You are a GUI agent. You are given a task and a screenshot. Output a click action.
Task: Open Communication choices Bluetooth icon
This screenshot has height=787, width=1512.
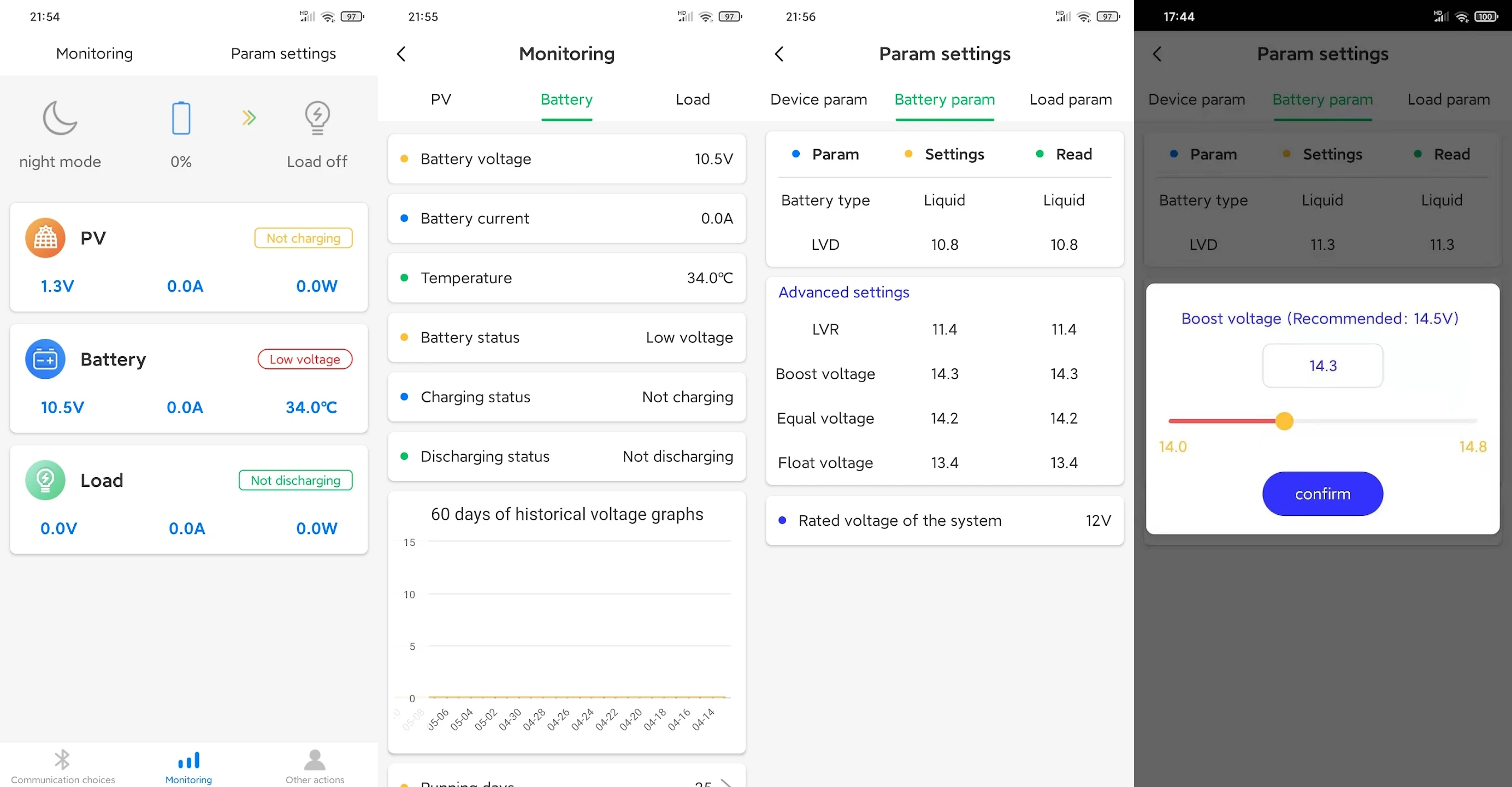point(62,759)
